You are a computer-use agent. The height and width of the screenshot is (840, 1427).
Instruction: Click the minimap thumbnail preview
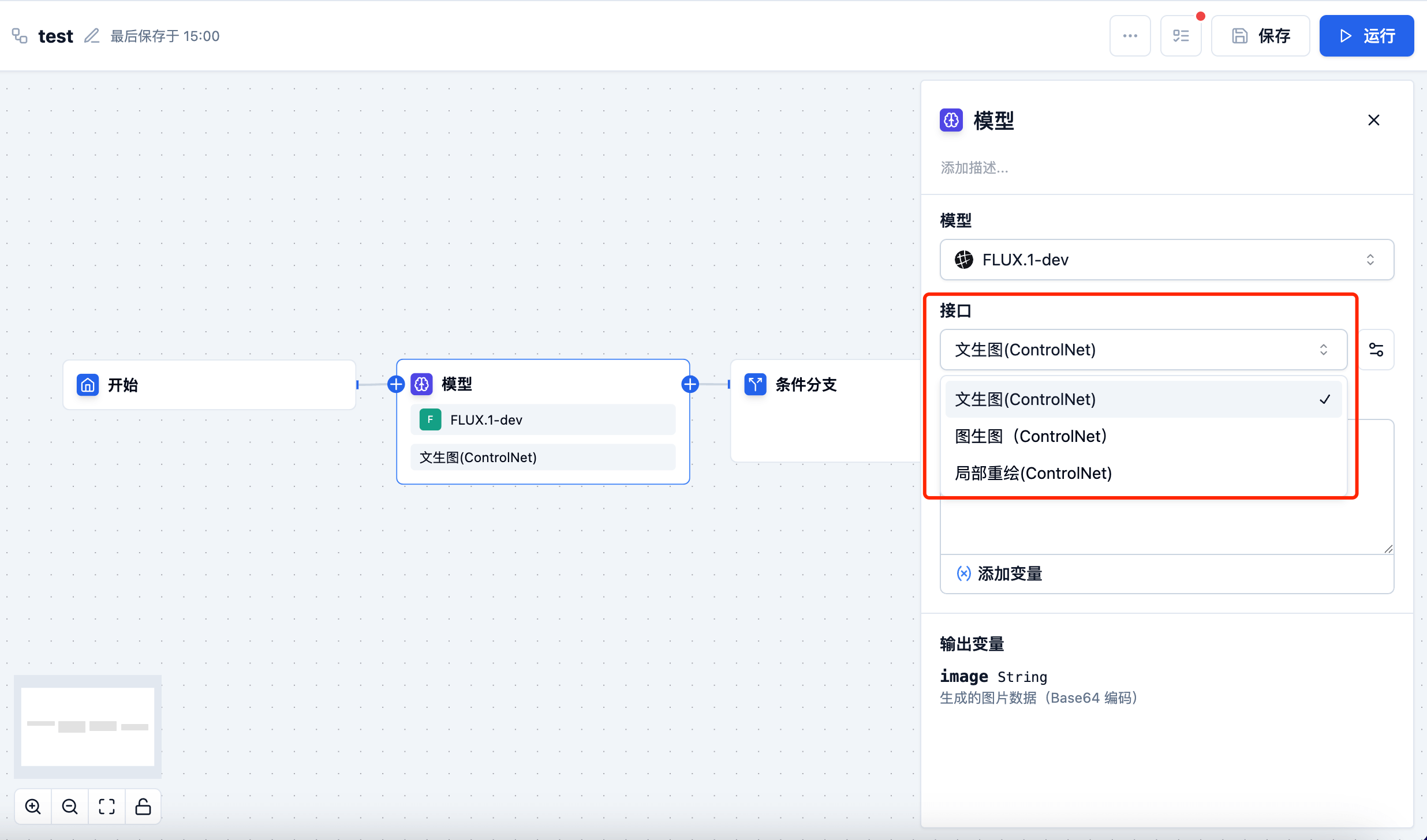click(88, 726)
